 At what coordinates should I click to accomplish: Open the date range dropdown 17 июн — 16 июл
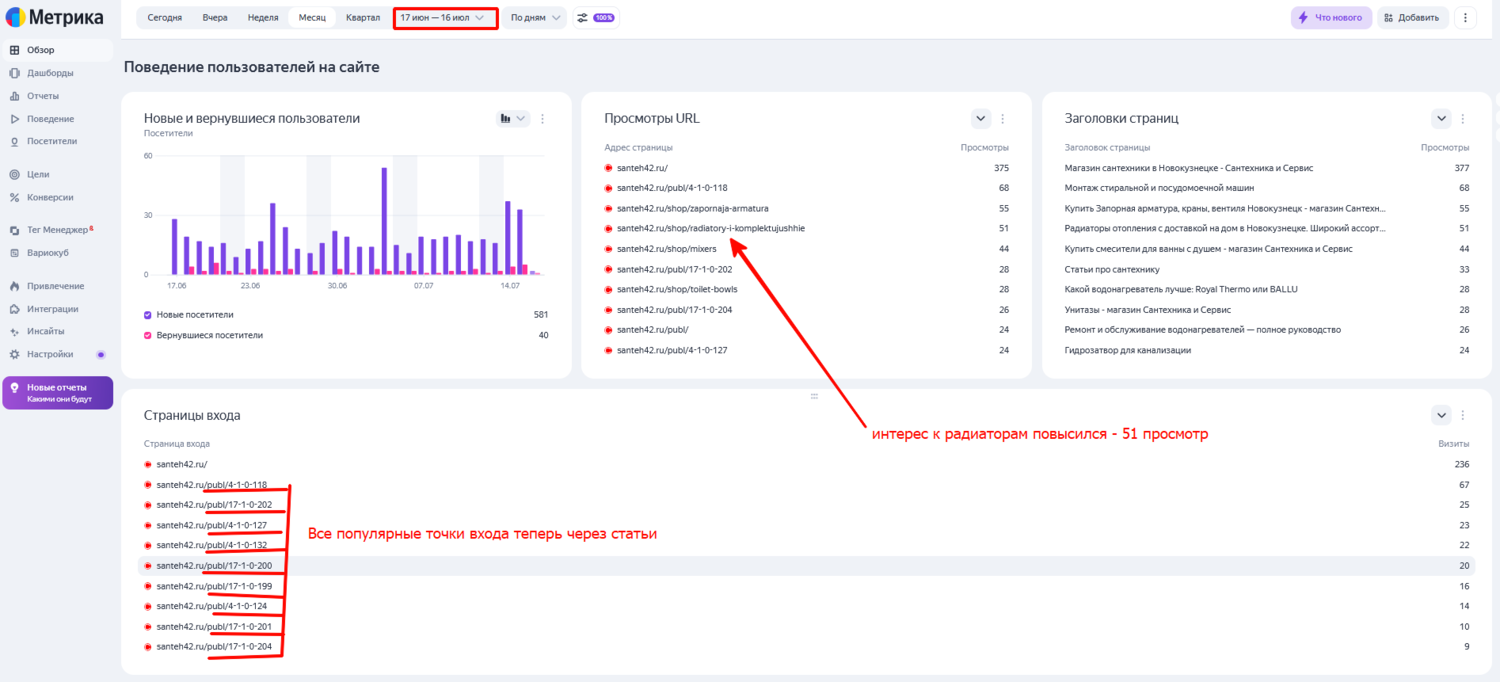(x=445, y=18)
